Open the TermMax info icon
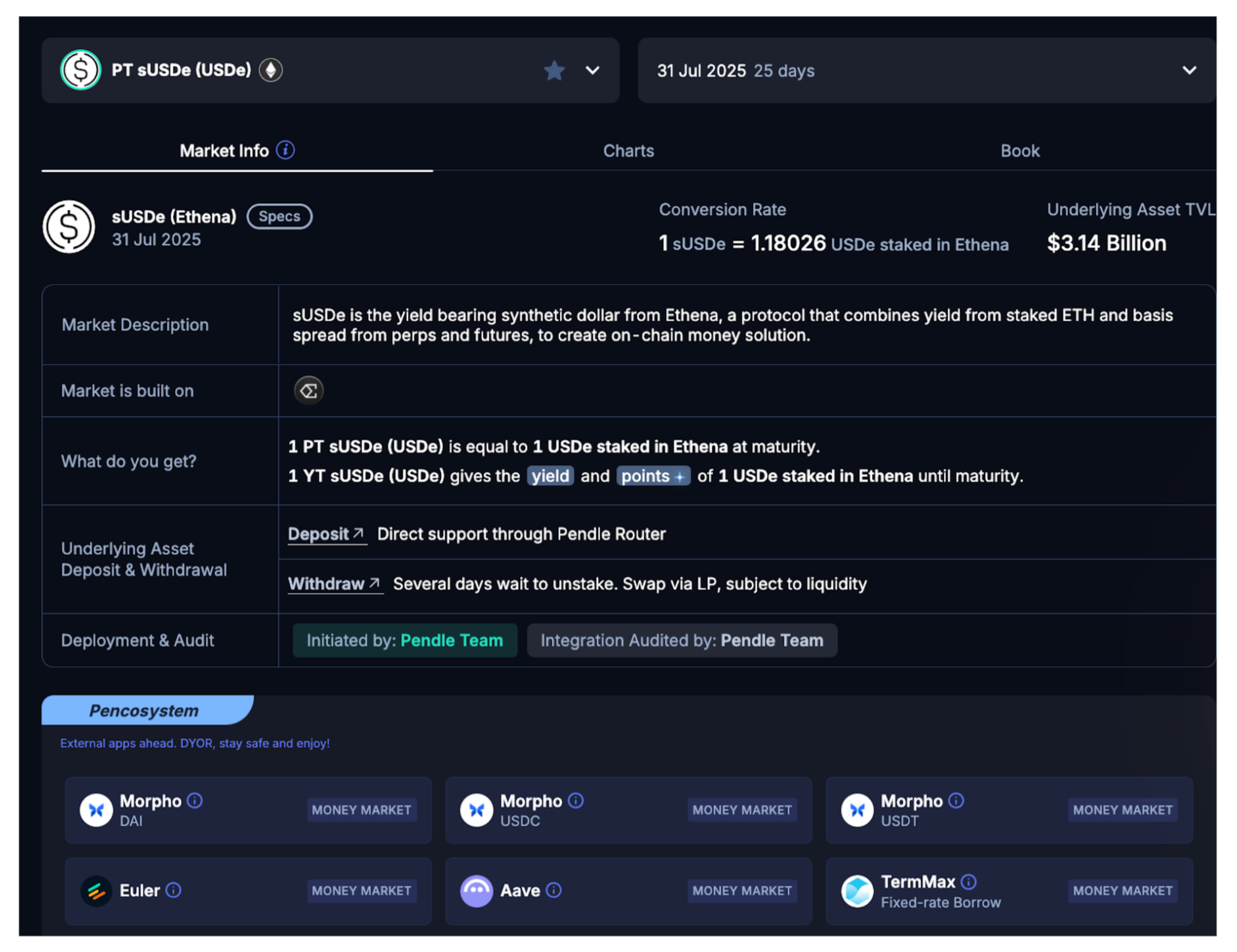 (969, 882)
